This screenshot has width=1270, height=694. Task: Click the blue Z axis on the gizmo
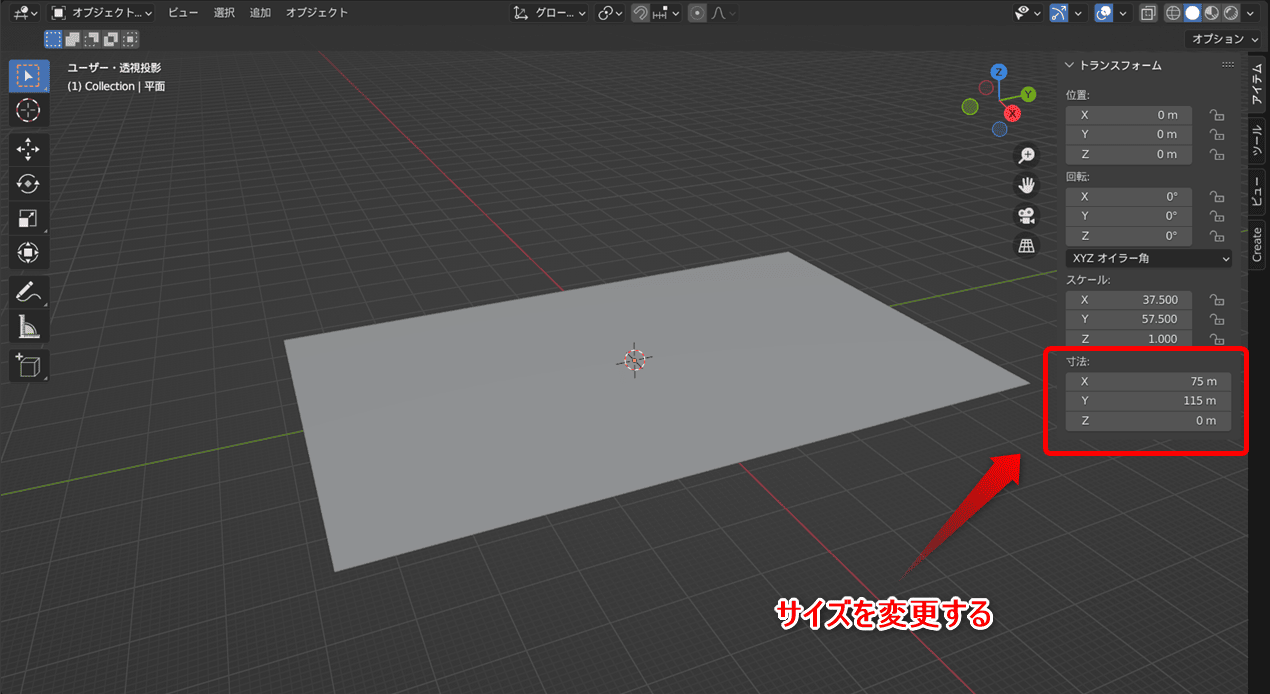pyautogui.click(x=997, y=72)
